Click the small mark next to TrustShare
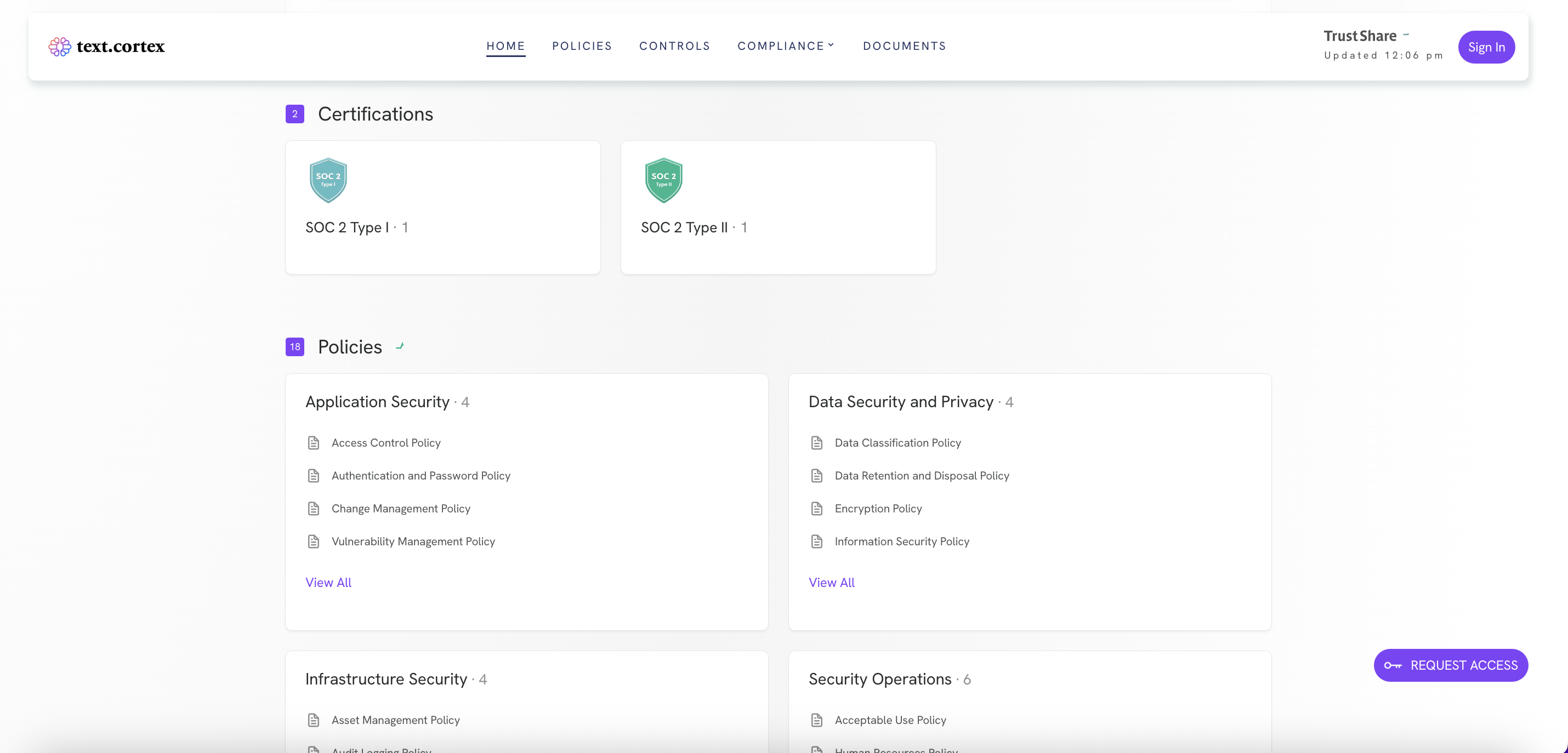This screenshot has height=753, width=1568. click(x=1406, y=35)
